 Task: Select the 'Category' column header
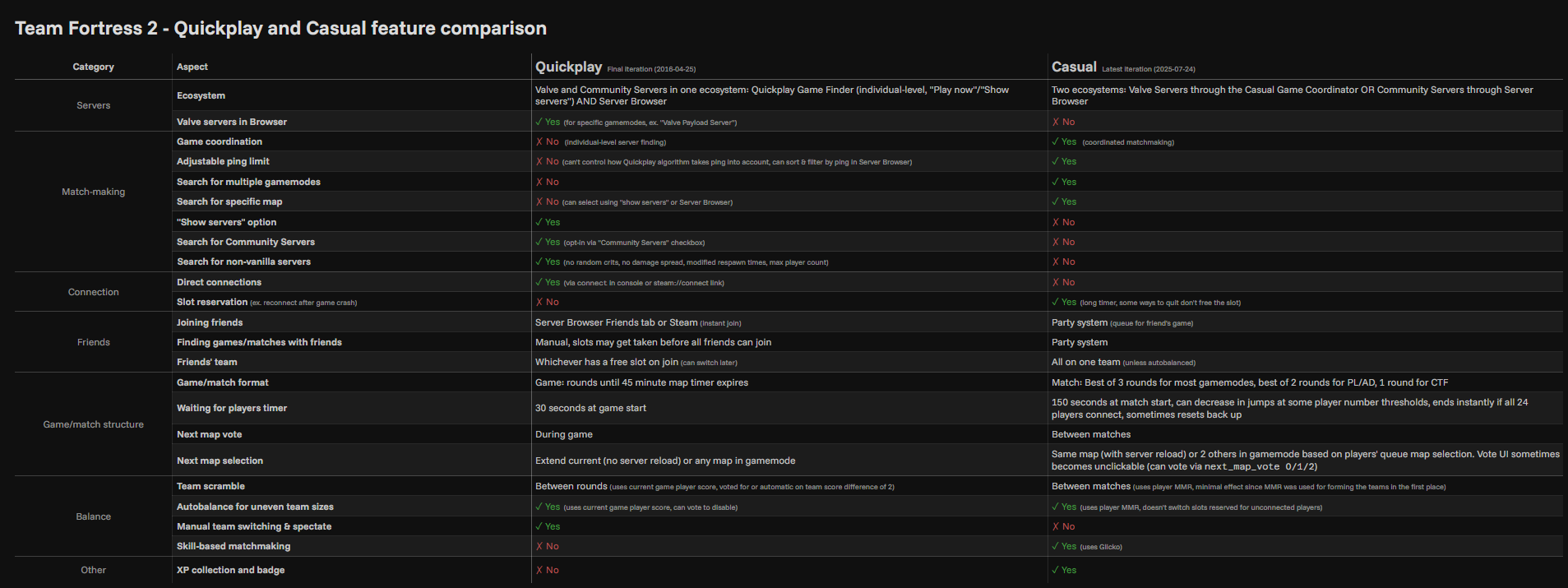tap(93, 67)
